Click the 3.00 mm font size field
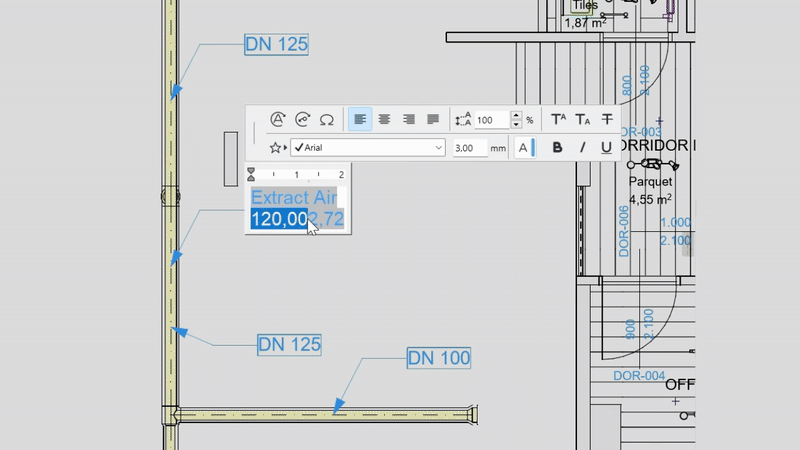Image resolution: width=800 pixels, height=450 pixels. click(x=470, y=148)
